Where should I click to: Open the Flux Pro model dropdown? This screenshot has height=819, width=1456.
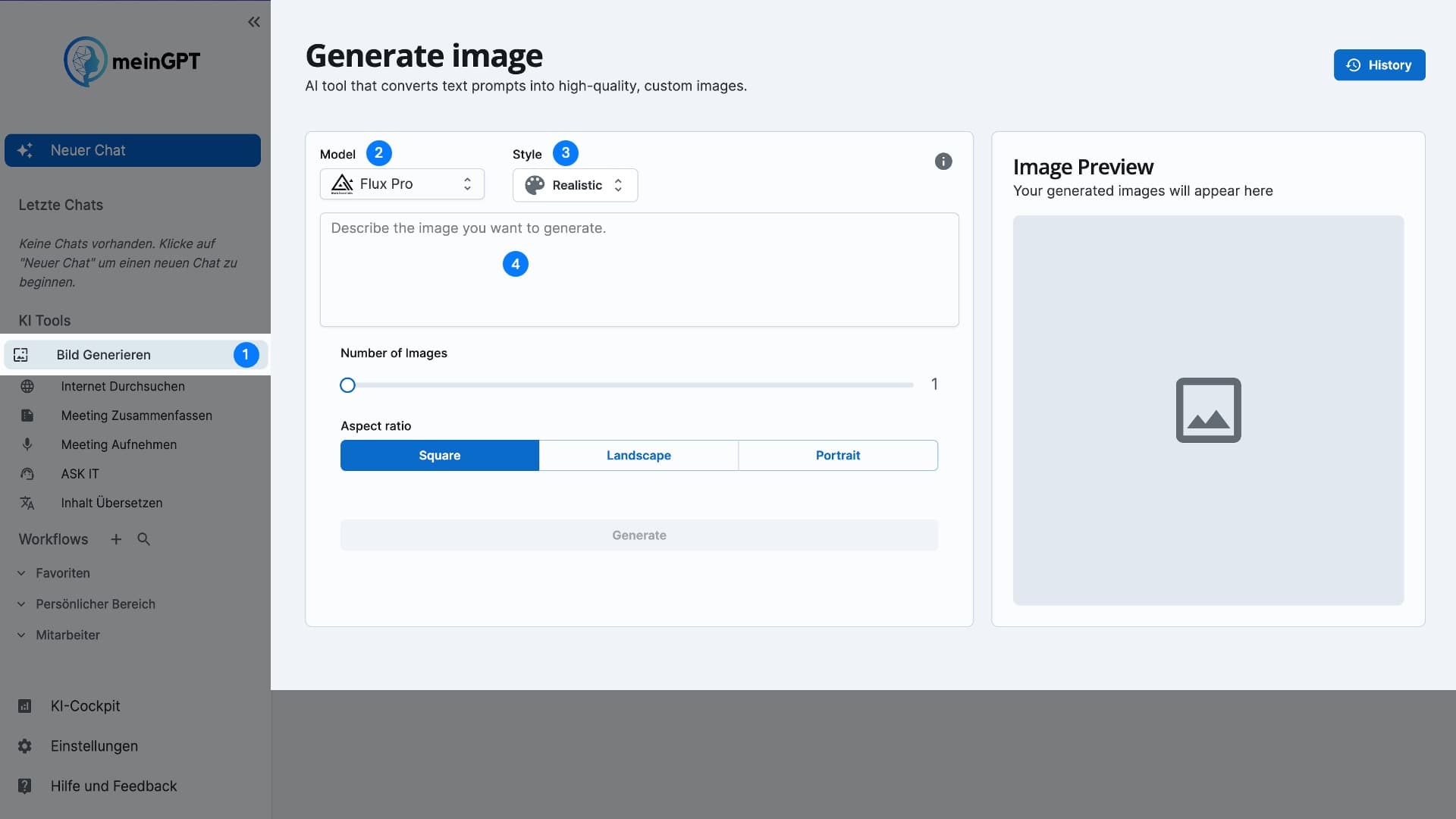[402, 184]
